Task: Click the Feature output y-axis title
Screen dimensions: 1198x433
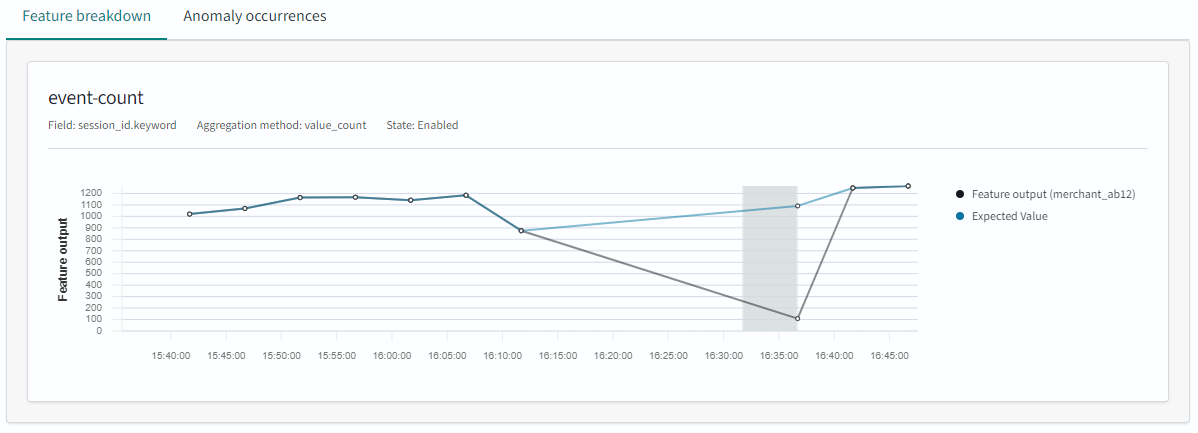Action: 63,259
